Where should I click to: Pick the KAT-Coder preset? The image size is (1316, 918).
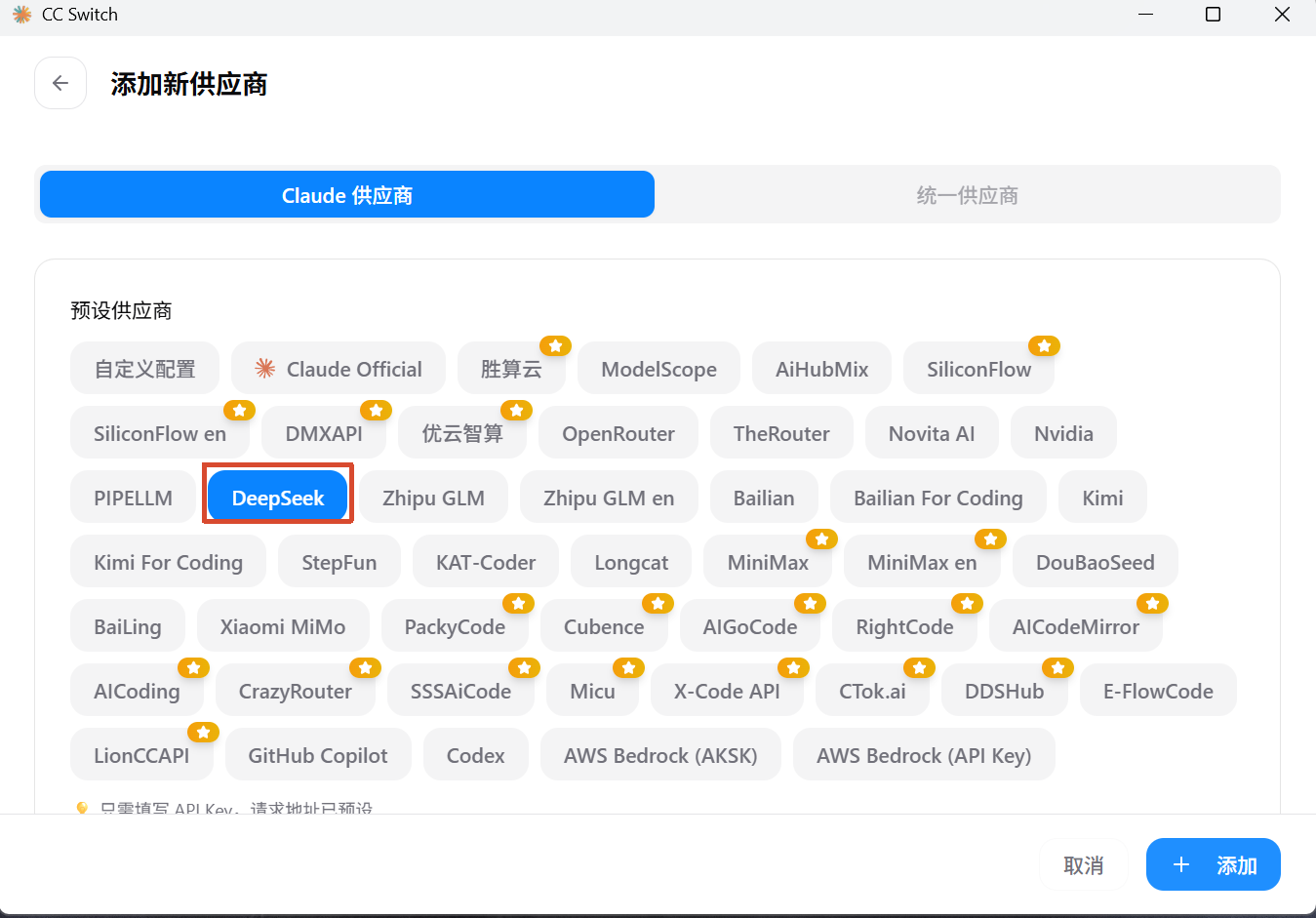pyautogui.click(x=486, y=562)
